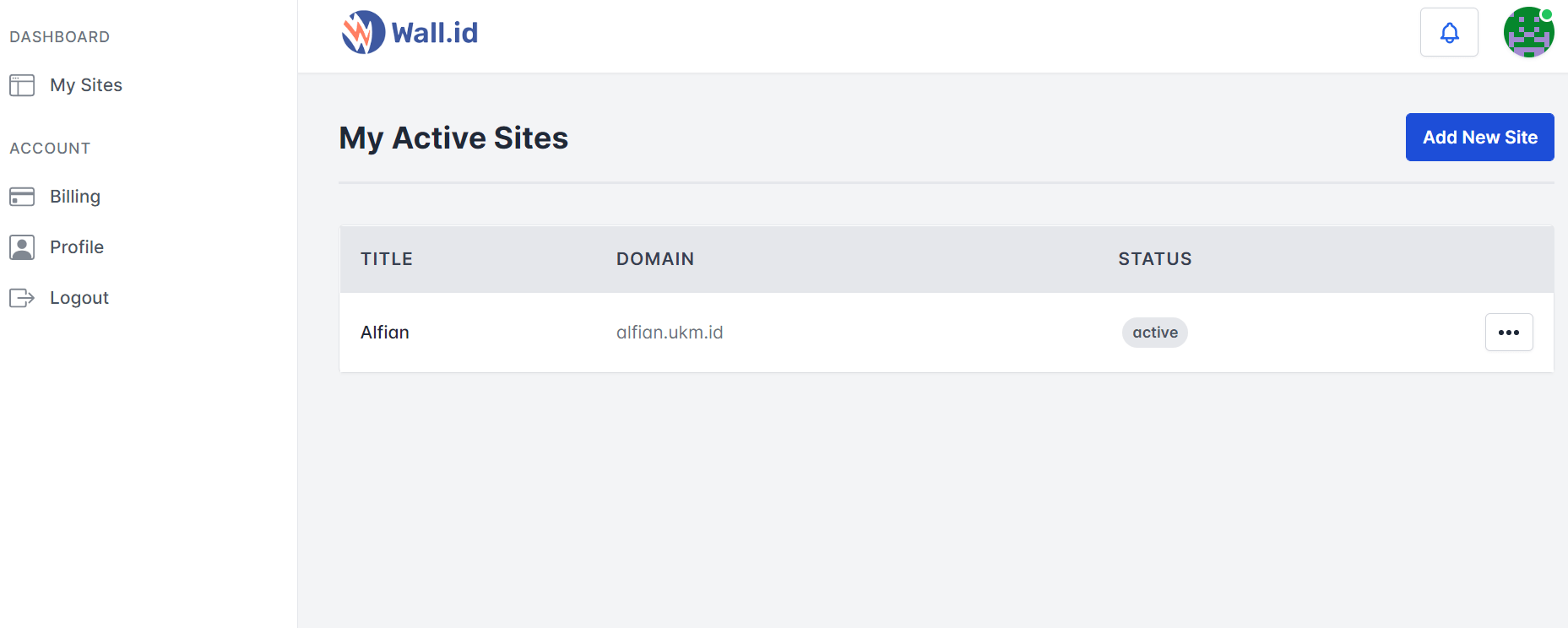Open the row options menu for alfian.ukm.id
Image resolution: width=1568 pixels, height=628 pixels.
pos(1508,332)
